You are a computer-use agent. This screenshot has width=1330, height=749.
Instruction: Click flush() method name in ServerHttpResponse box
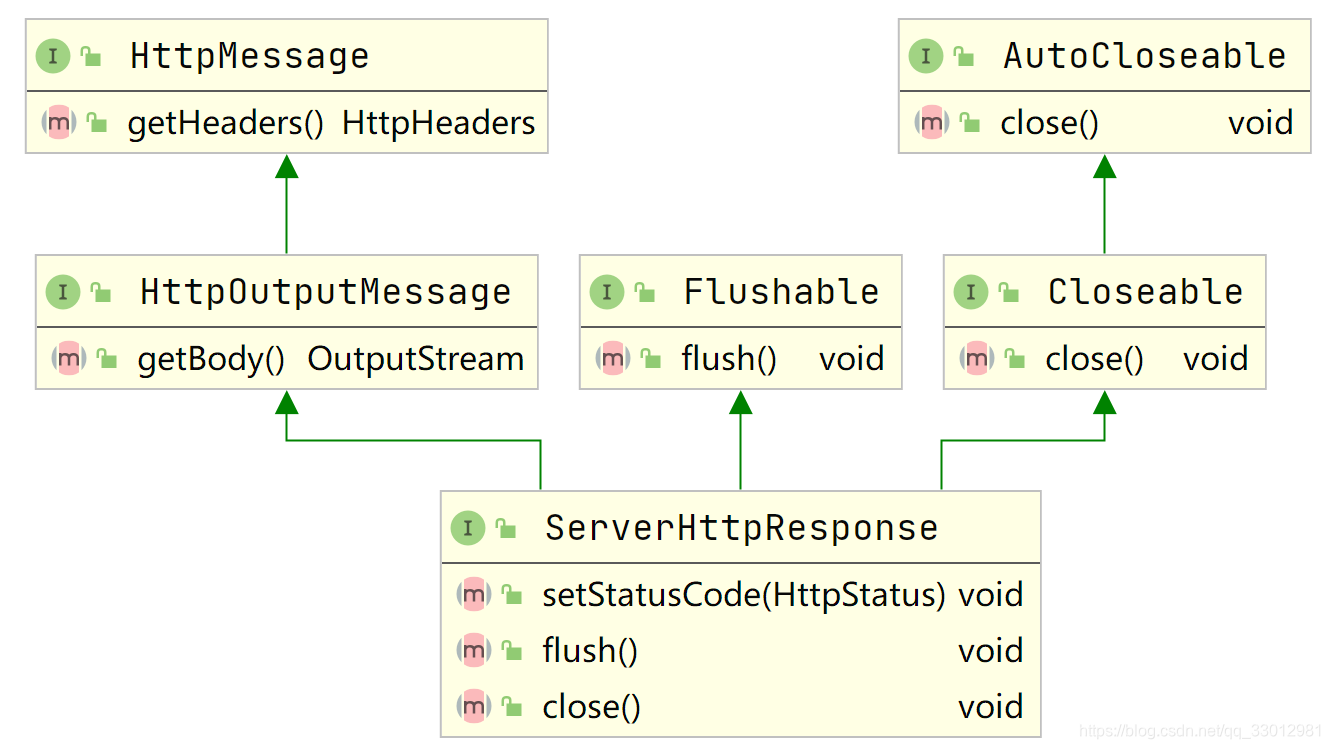590,651
